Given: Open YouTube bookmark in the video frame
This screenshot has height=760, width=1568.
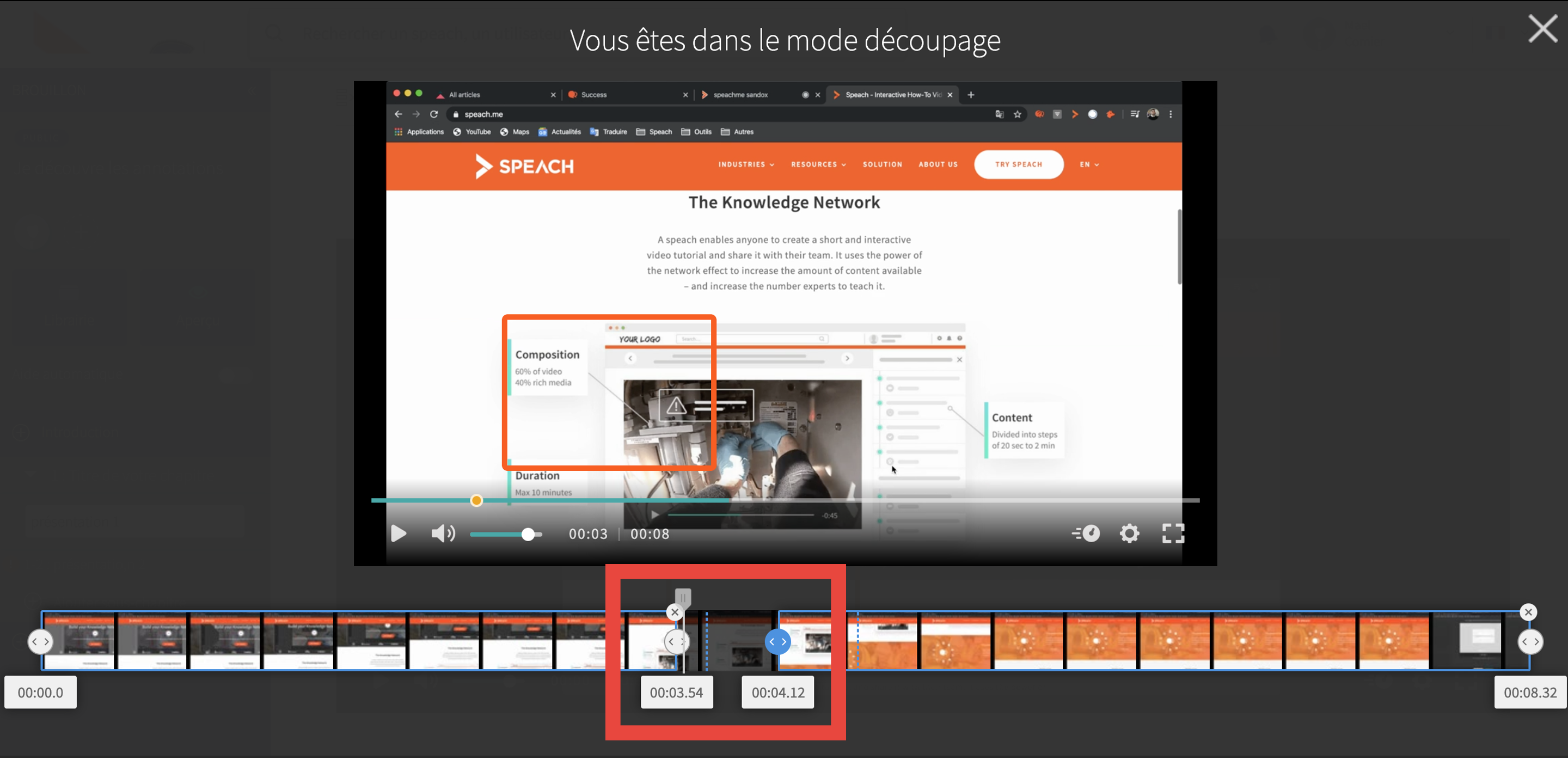Looking at the screenshot, I should coord(471,131).
